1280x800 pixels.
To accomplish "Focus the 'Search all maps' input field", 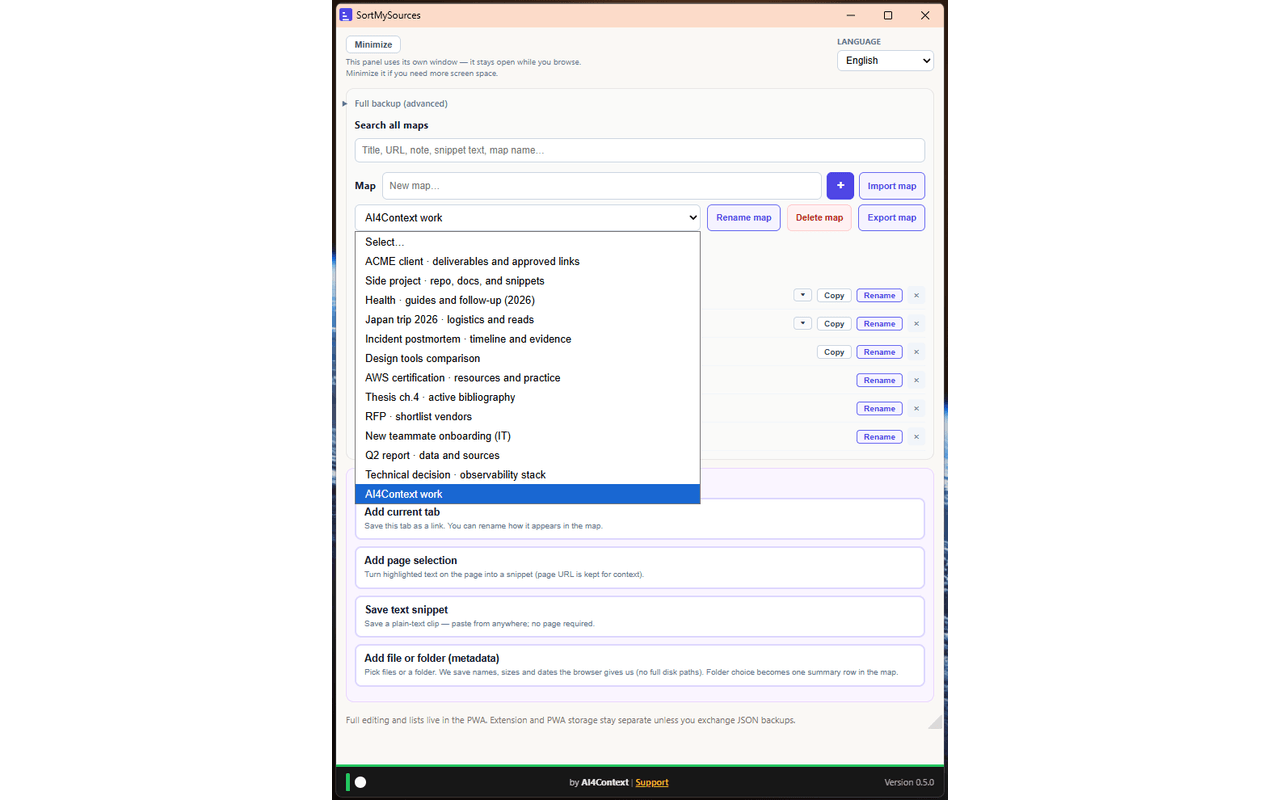I will pyautogui.click(x=640, y=150).
